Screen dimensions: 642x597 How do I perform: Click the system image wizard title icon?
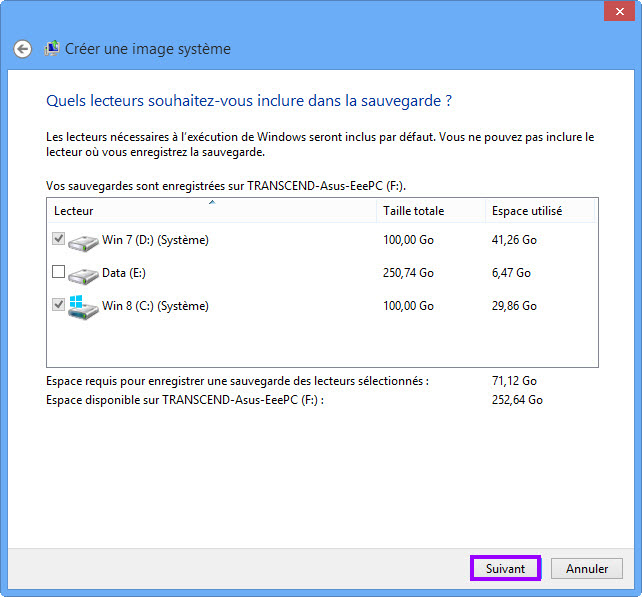[52, 48]
